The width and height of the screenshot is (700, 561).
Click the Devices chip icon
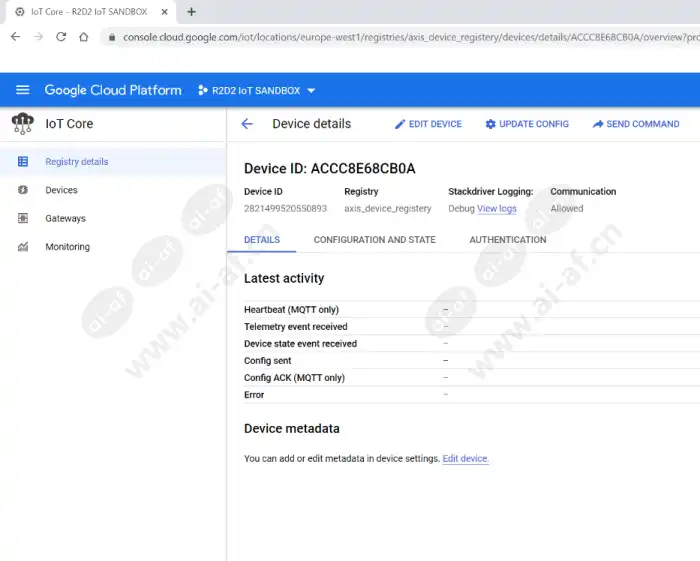tap(23, 190)
